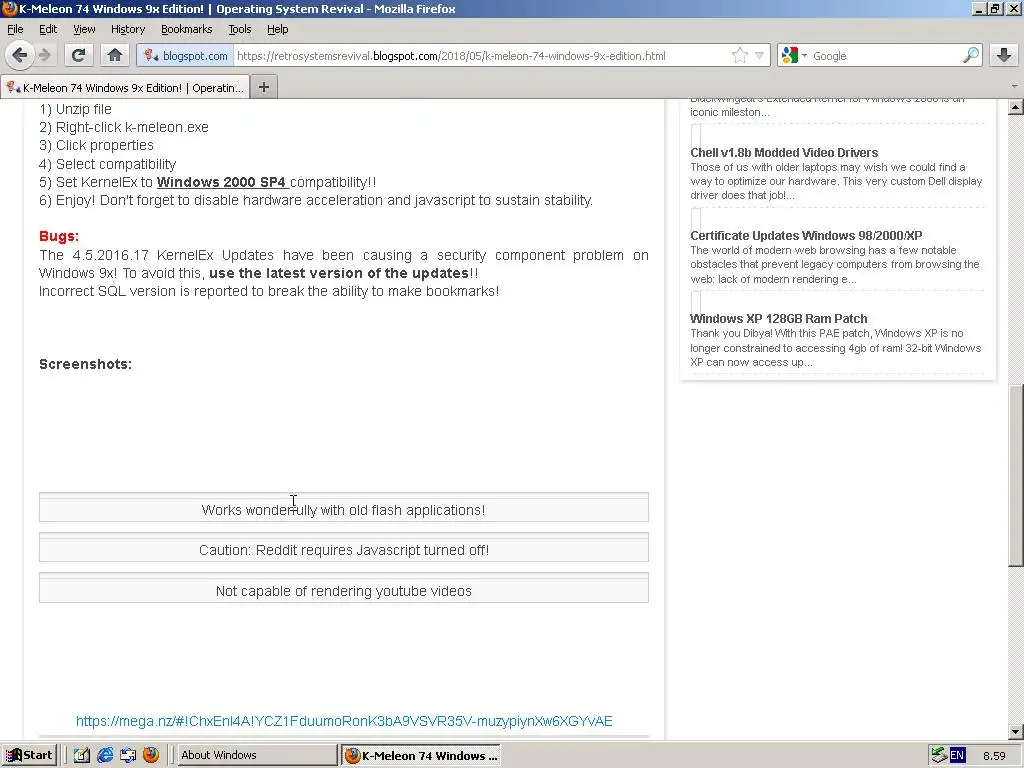Restore down the Firefox window
The height and width of the screenshot is (768, 1024).
pos(994,8)
